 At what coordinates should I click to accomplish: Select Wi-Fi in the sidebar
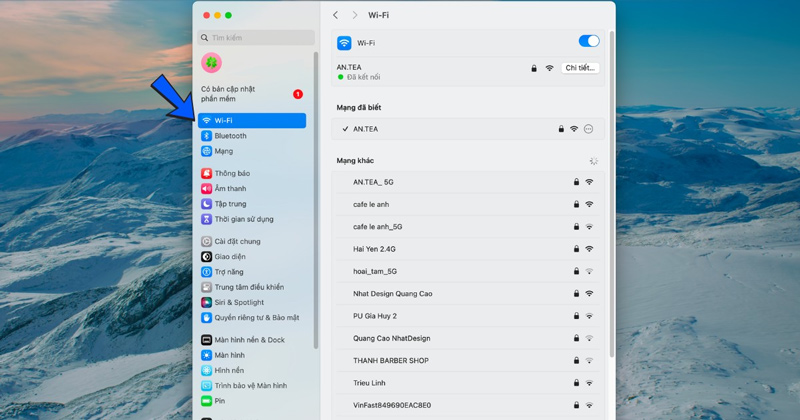[252, 121]
